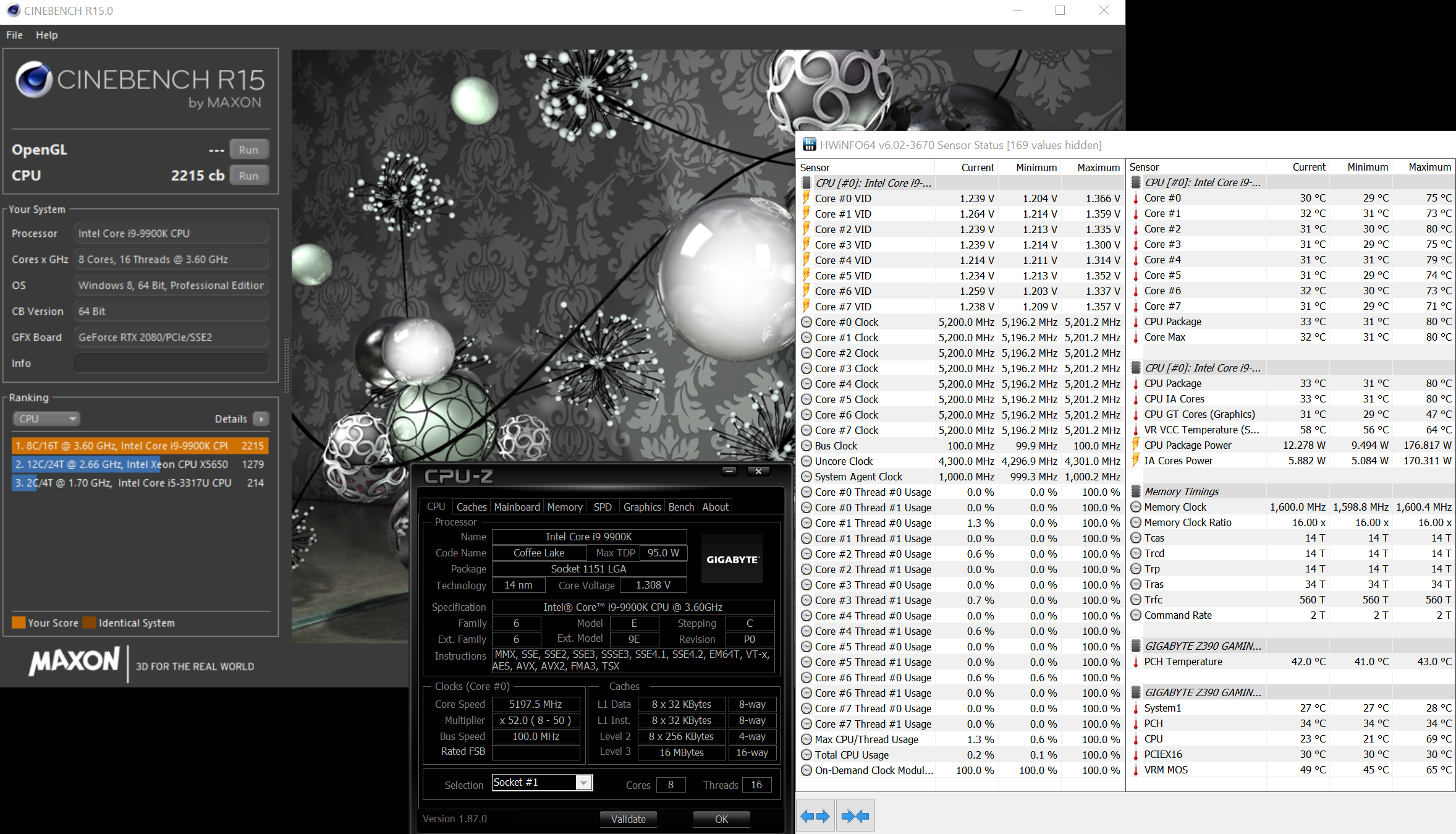Select the Uncore Clock sensor icon
The image size is (1456, 834).
[806, 461]
